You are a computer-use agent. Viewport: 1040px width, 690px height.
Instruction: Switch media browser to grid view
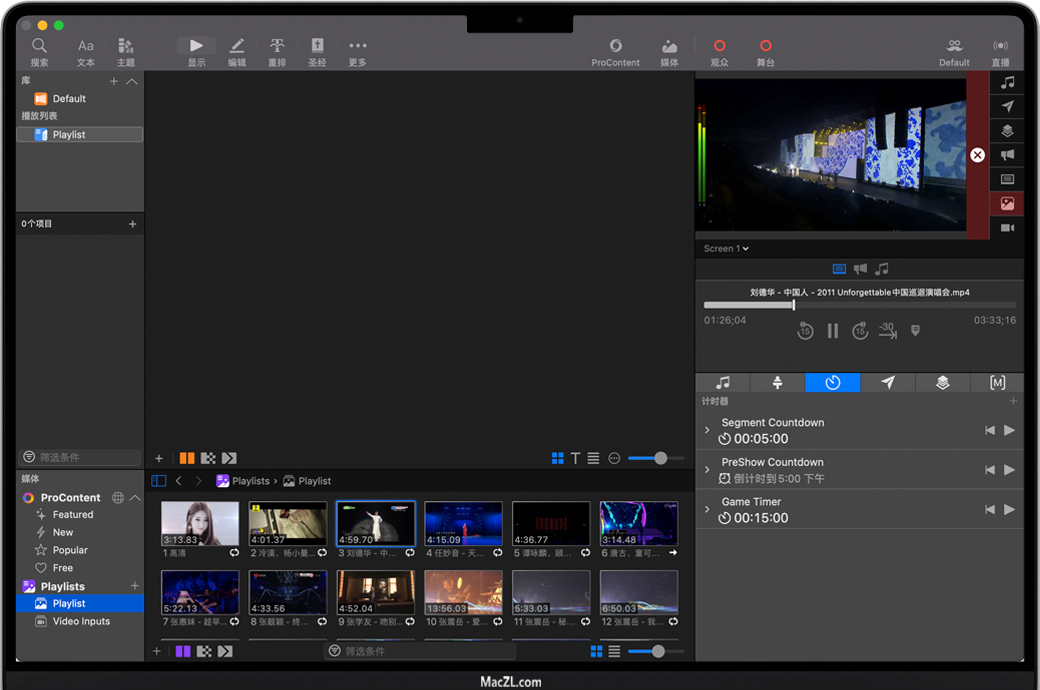tap(596, 651)
